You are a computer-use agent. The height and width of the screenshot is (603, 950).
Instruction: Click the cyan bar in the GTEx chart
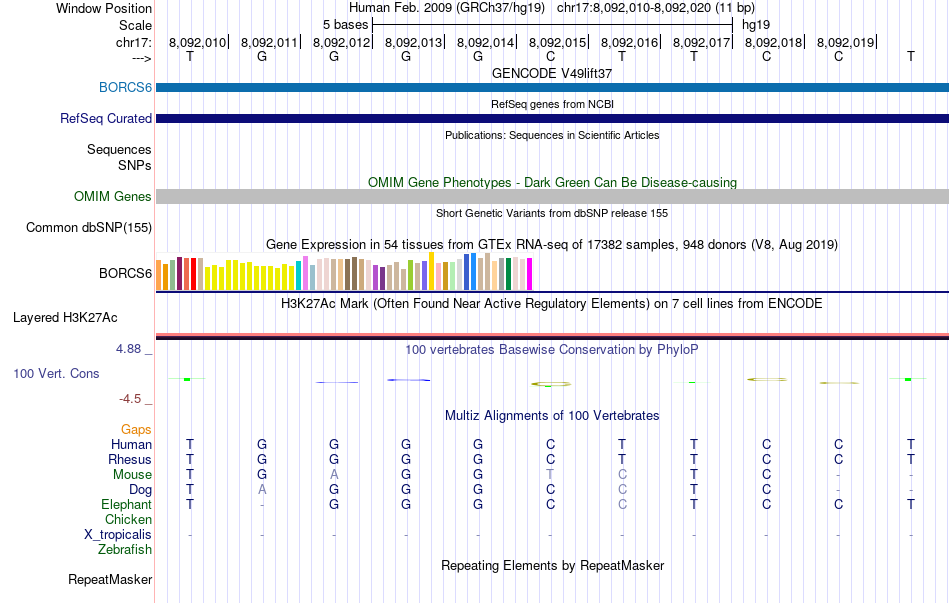[x=298, y=276]
